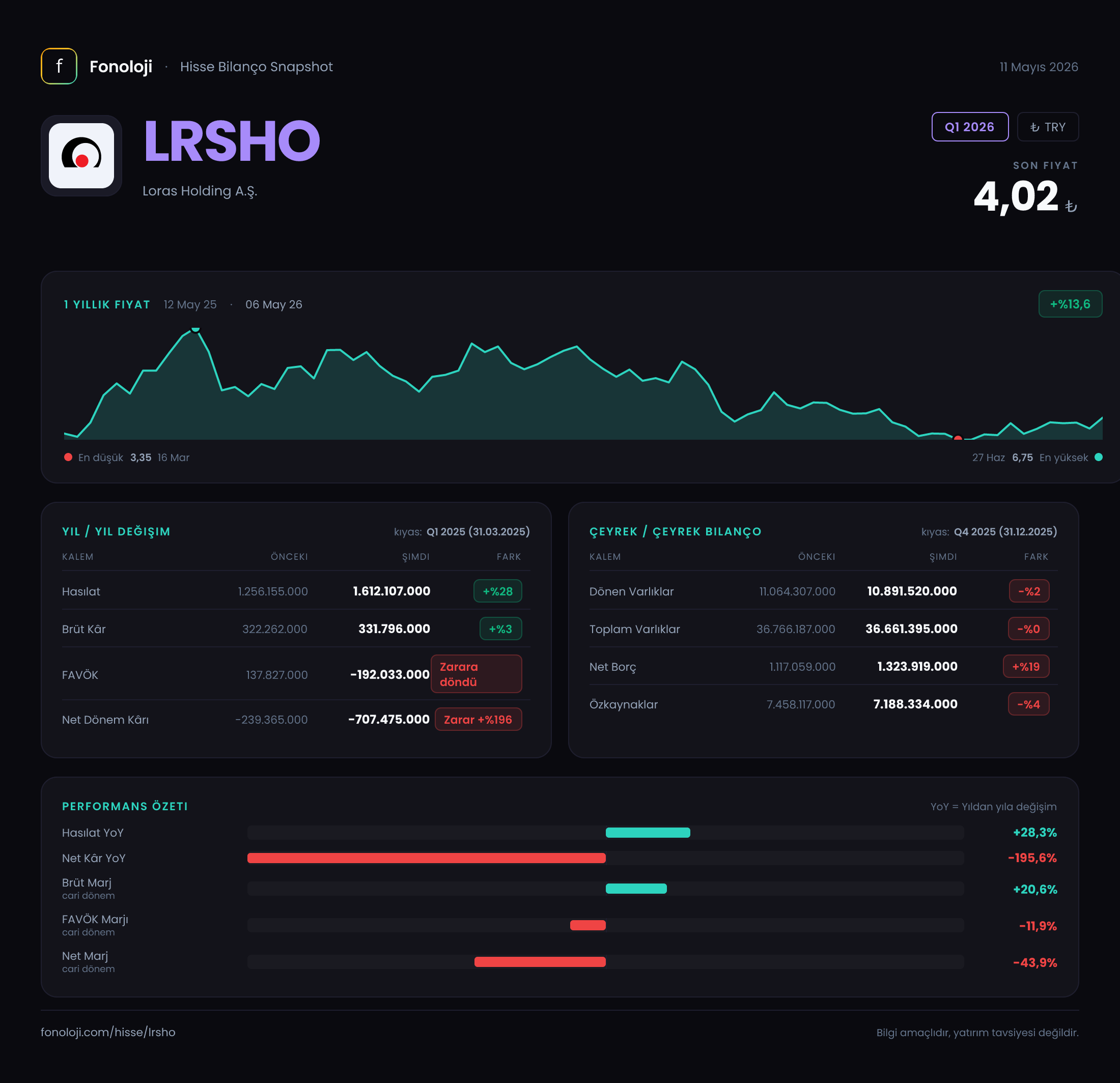The height and width of the screenshot is (1083, 1120).
Task: Click the -%2 Dönen Varlıklar badge
Action: pos(1029,591)
